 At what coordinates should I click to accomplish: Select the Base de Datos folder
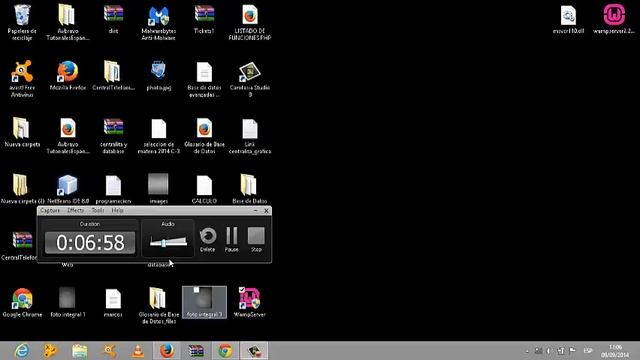point(249,189)
